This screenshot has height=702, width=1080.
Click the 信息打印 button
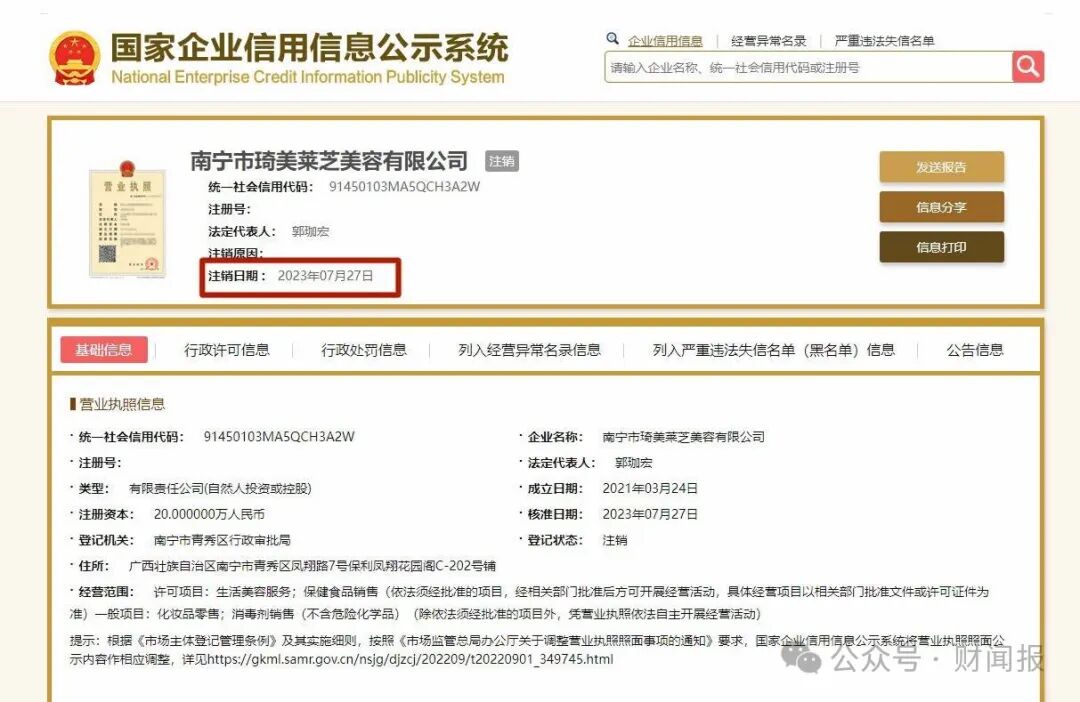click(942, 247)
